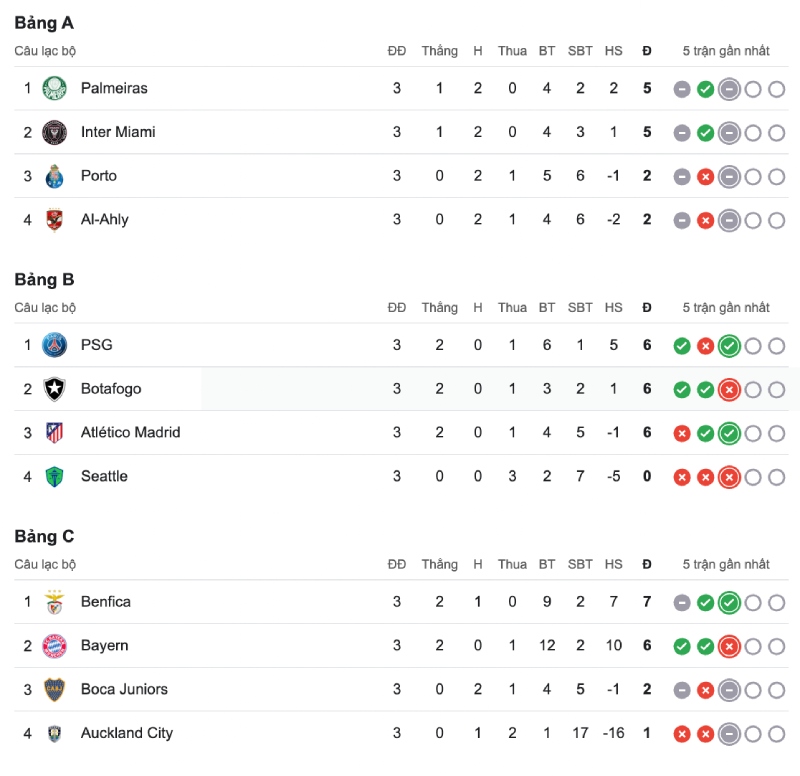Click the Atlético Madrid crest
Screen dimensions: 800x776
coord(54,433)
